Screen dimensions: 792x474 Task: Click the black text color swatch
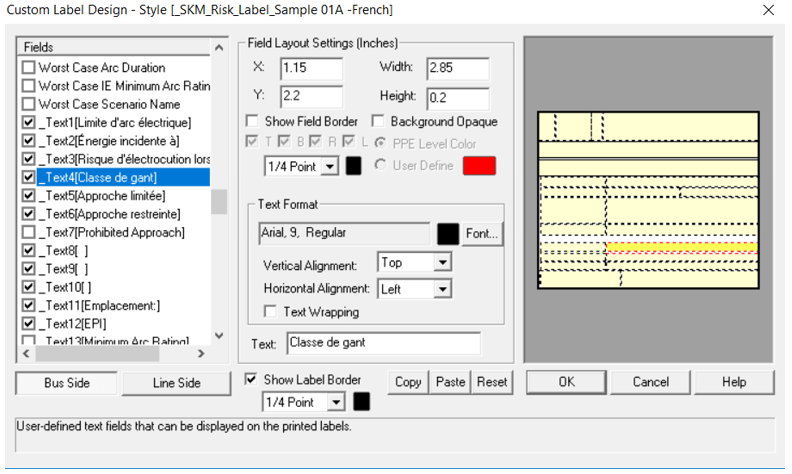pyautogui.click(x=448, y=234)
